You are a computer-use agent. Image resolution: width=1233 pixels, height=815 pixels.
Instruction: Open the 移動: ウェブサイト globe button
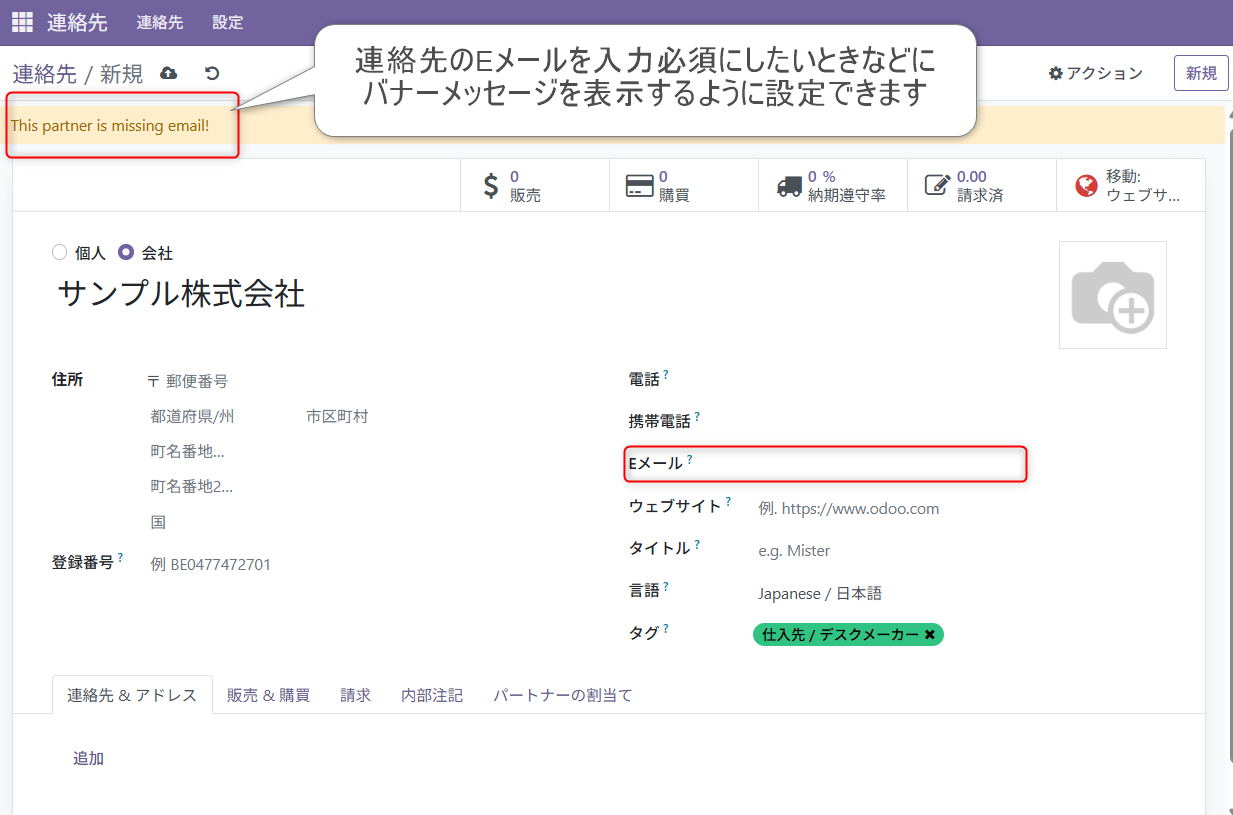[x=1130, y=186]
